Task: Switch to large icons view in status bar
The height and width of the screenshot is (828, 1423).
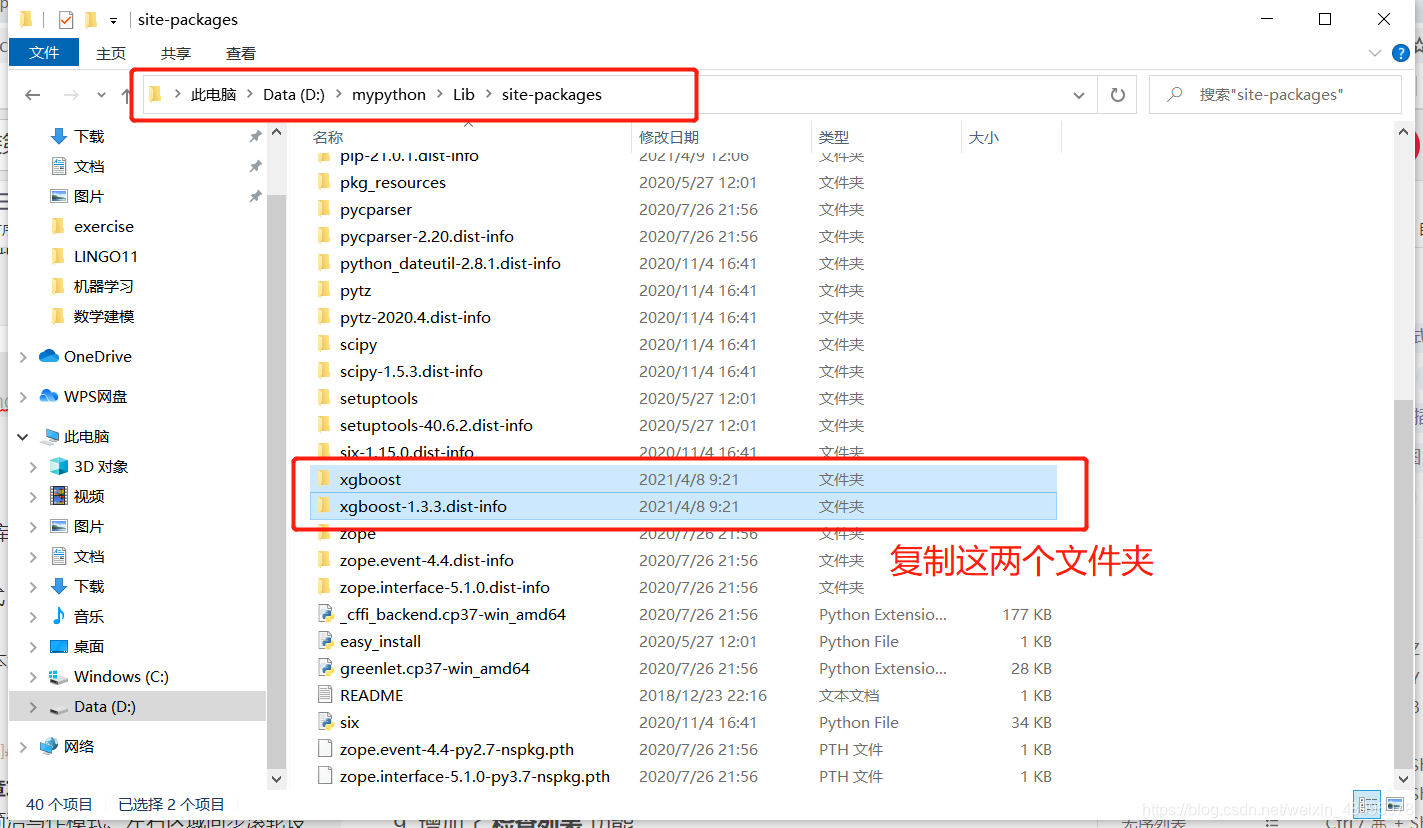Action: [1393, 804]
